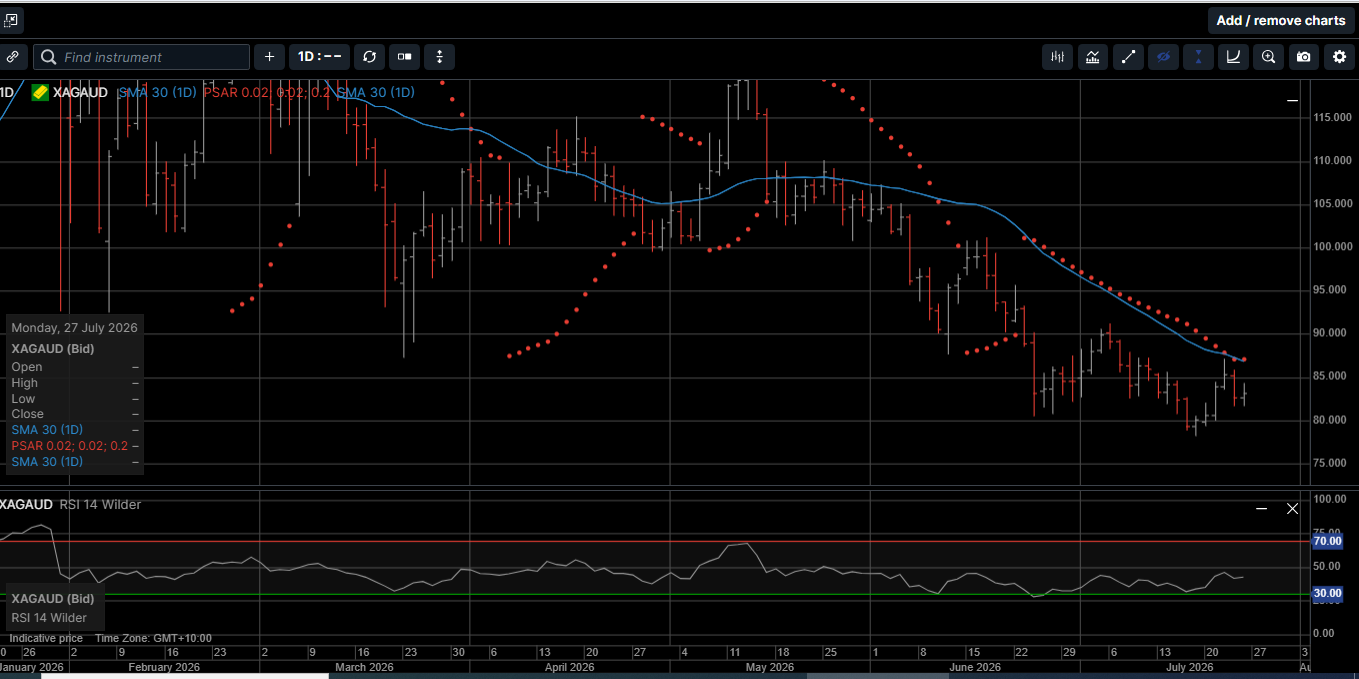Image resolution: width=1359 pixels, height=679 pixels.
Task: Toggle the chart layout split icon
Action: click(404, 57)
